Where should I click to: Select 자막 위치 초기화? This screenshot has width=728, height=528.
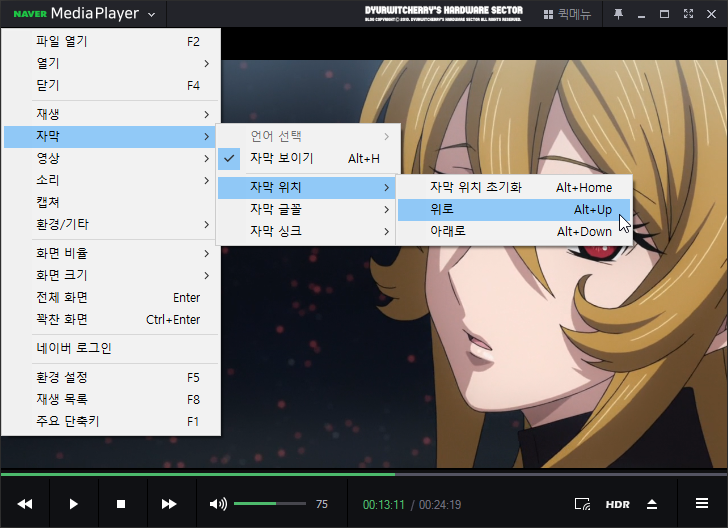pyautogui.click(x=514, y=188)
